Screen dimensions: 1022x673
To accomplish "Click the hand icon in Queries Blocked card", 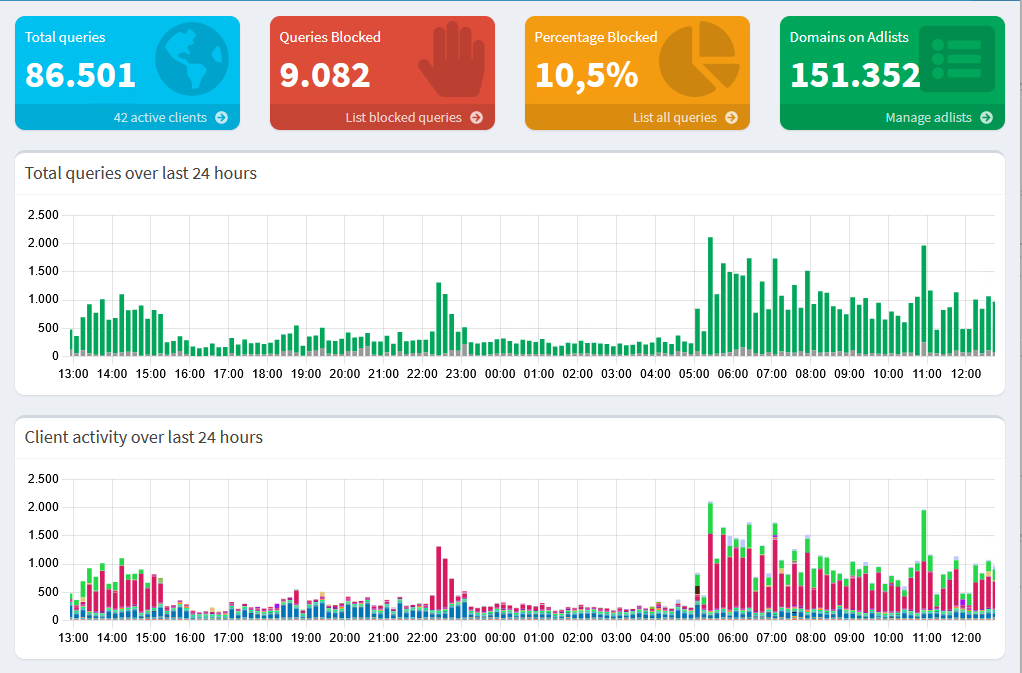I will pos(452,59).
